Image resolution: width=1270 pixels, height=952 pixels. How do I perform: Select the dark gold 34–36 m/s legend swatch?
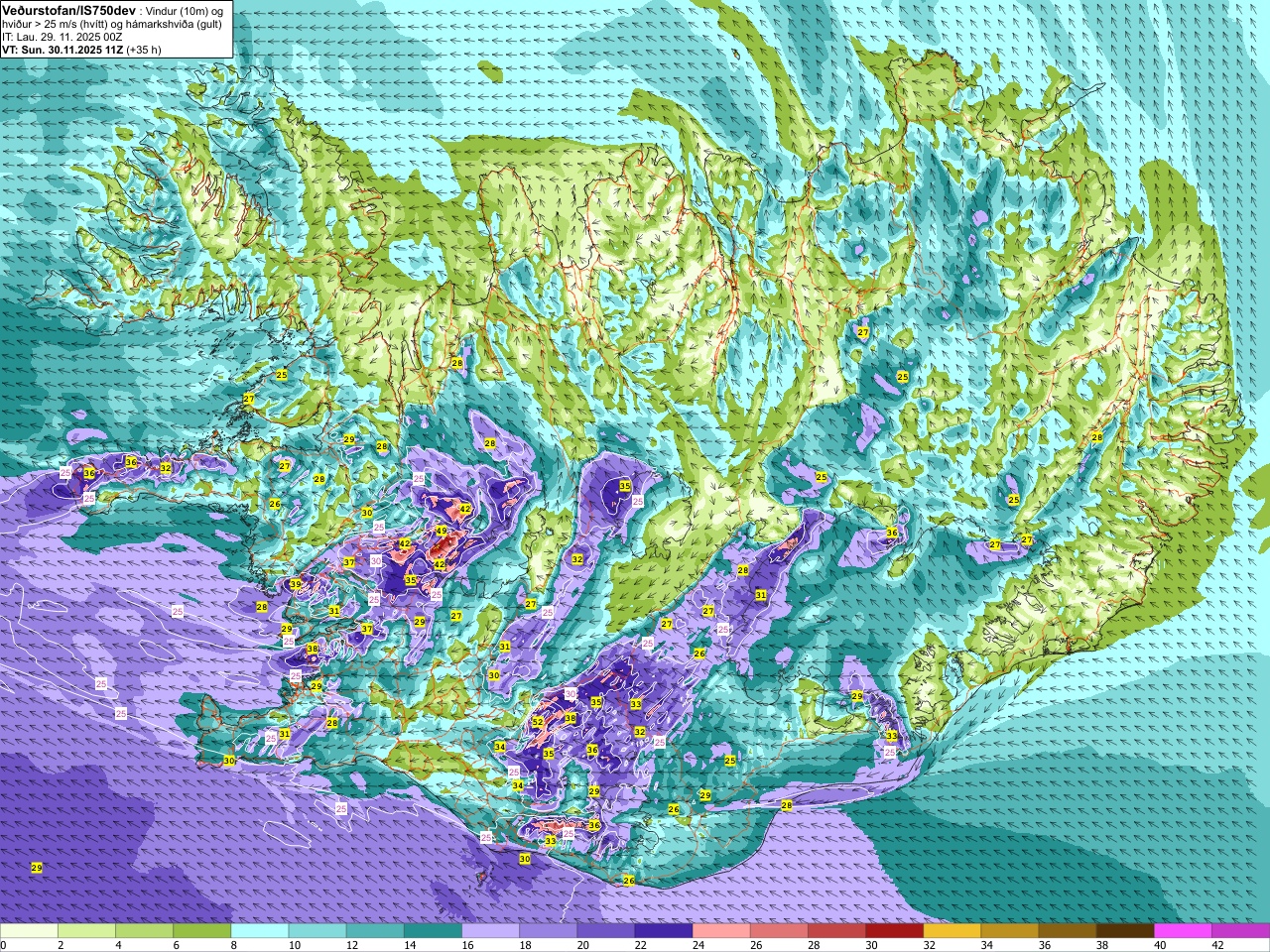click(x=1009, y=931)
